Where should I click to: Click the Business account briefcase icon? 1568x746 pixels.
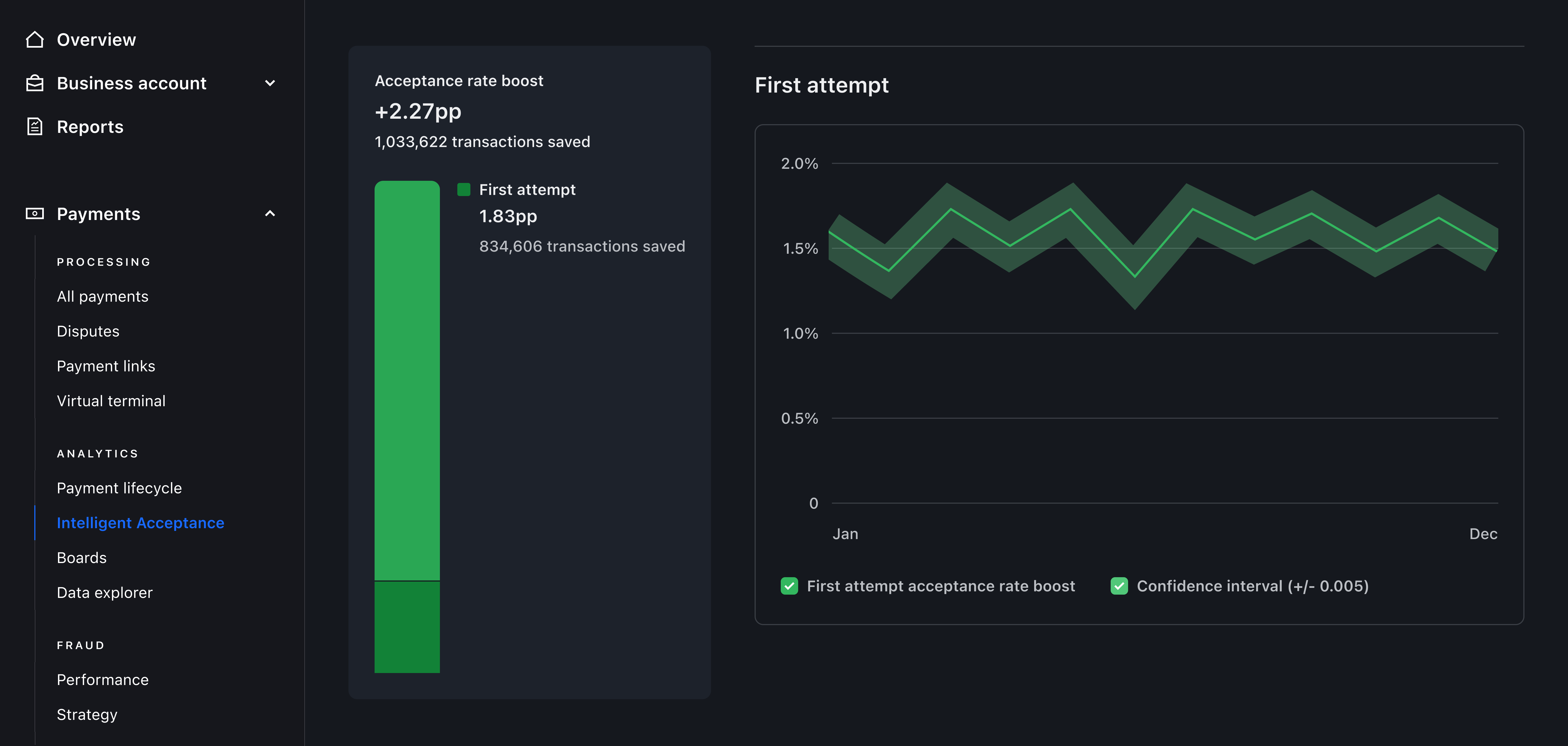[x=35, y=83]
